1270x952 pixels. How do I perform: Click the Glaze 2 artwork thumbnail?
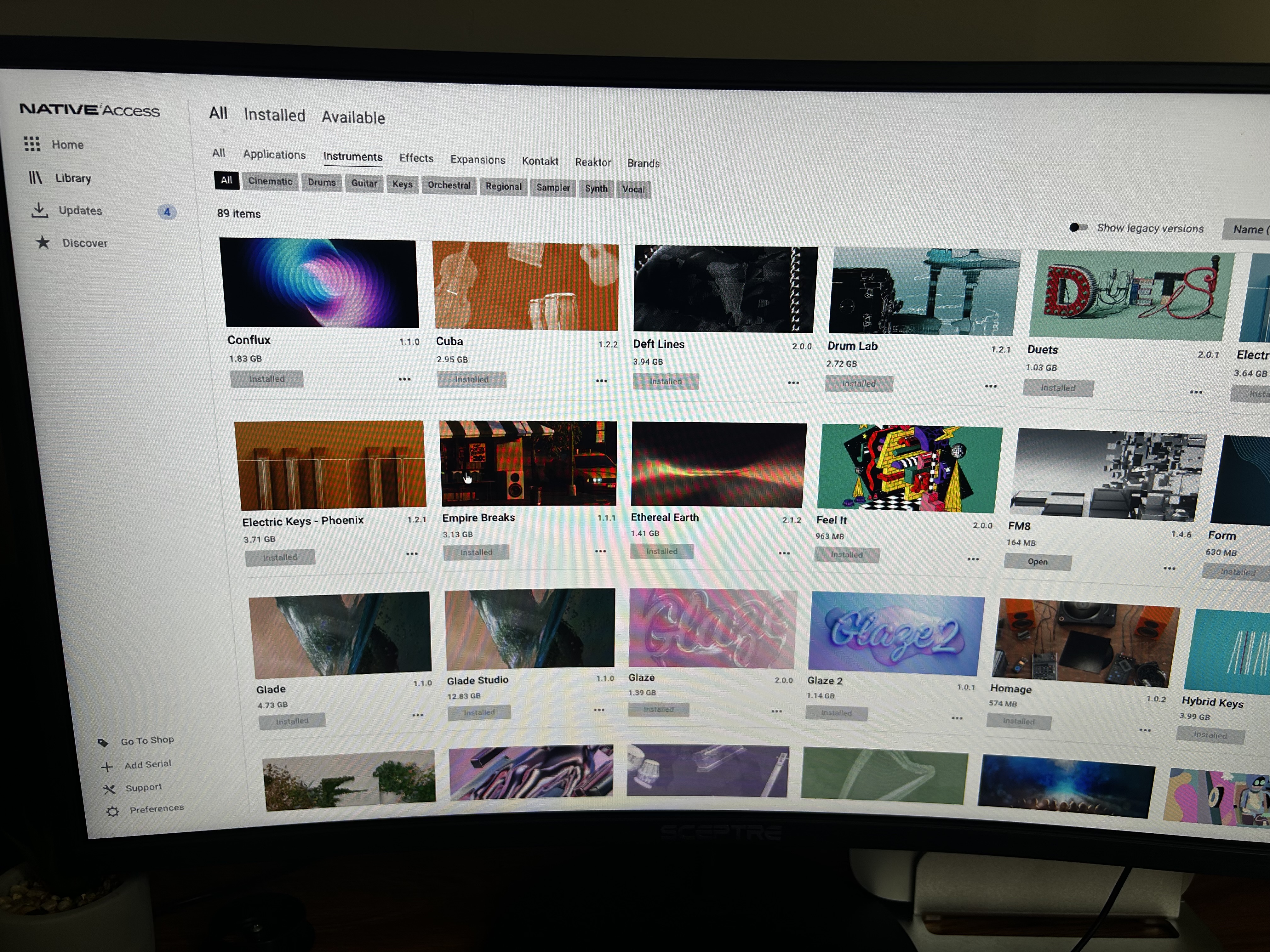pyautogui.click(x=896, y=634)
